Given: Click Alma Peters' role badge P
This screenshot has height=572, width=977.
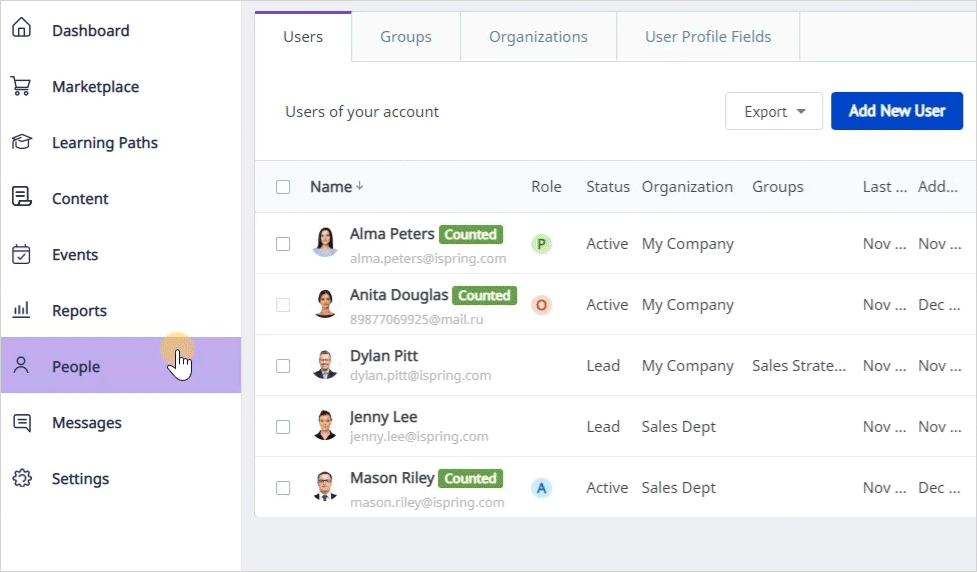Looking at the screenshot, I should (541, 244).
